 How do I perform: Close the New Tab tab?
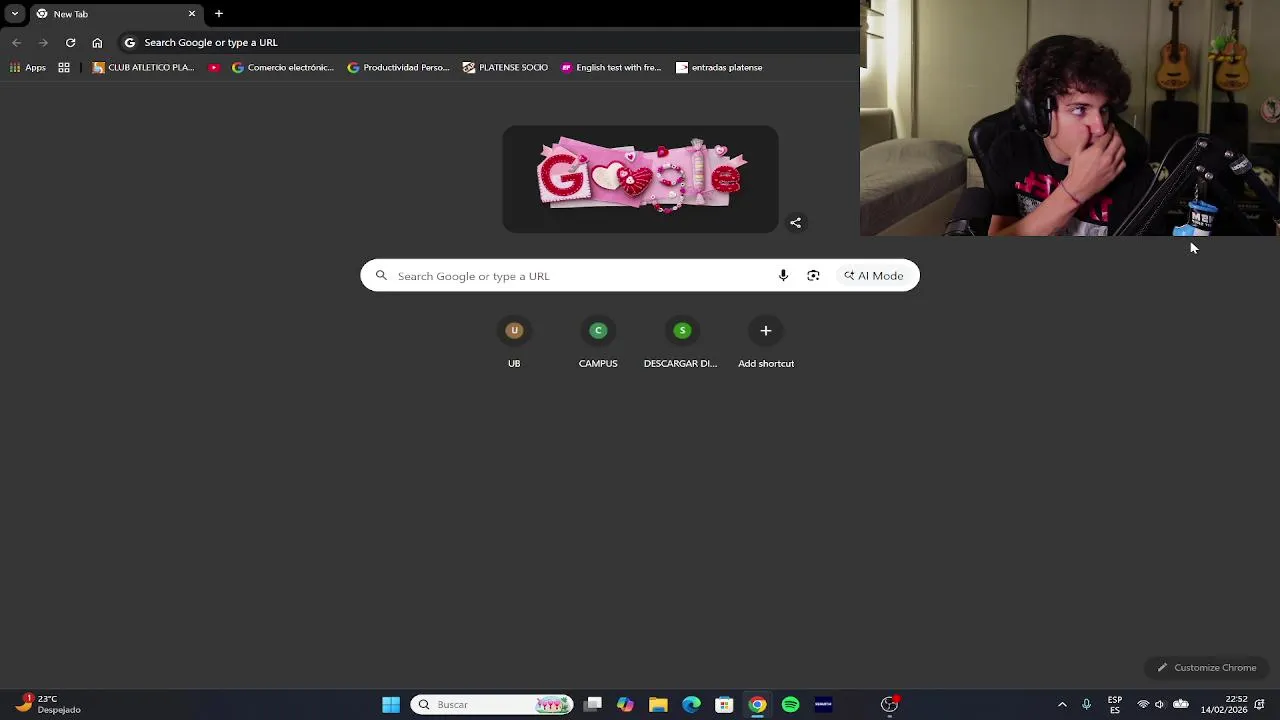coord(192,14)
